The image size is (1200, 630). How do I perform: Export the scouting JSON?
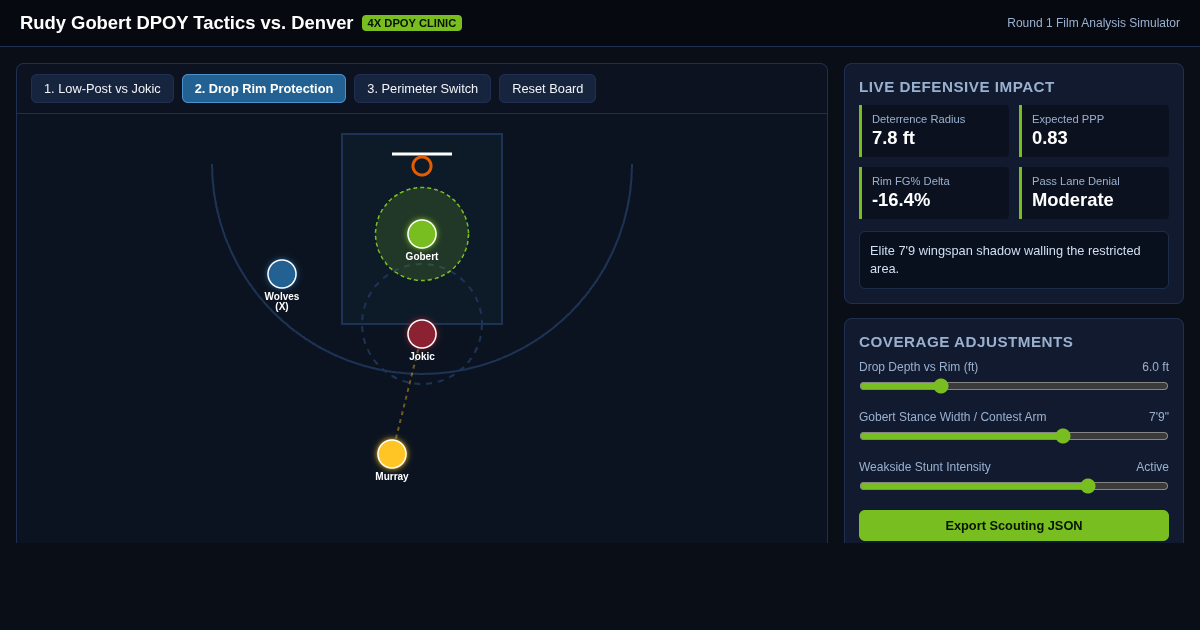tap(1014, 525)
